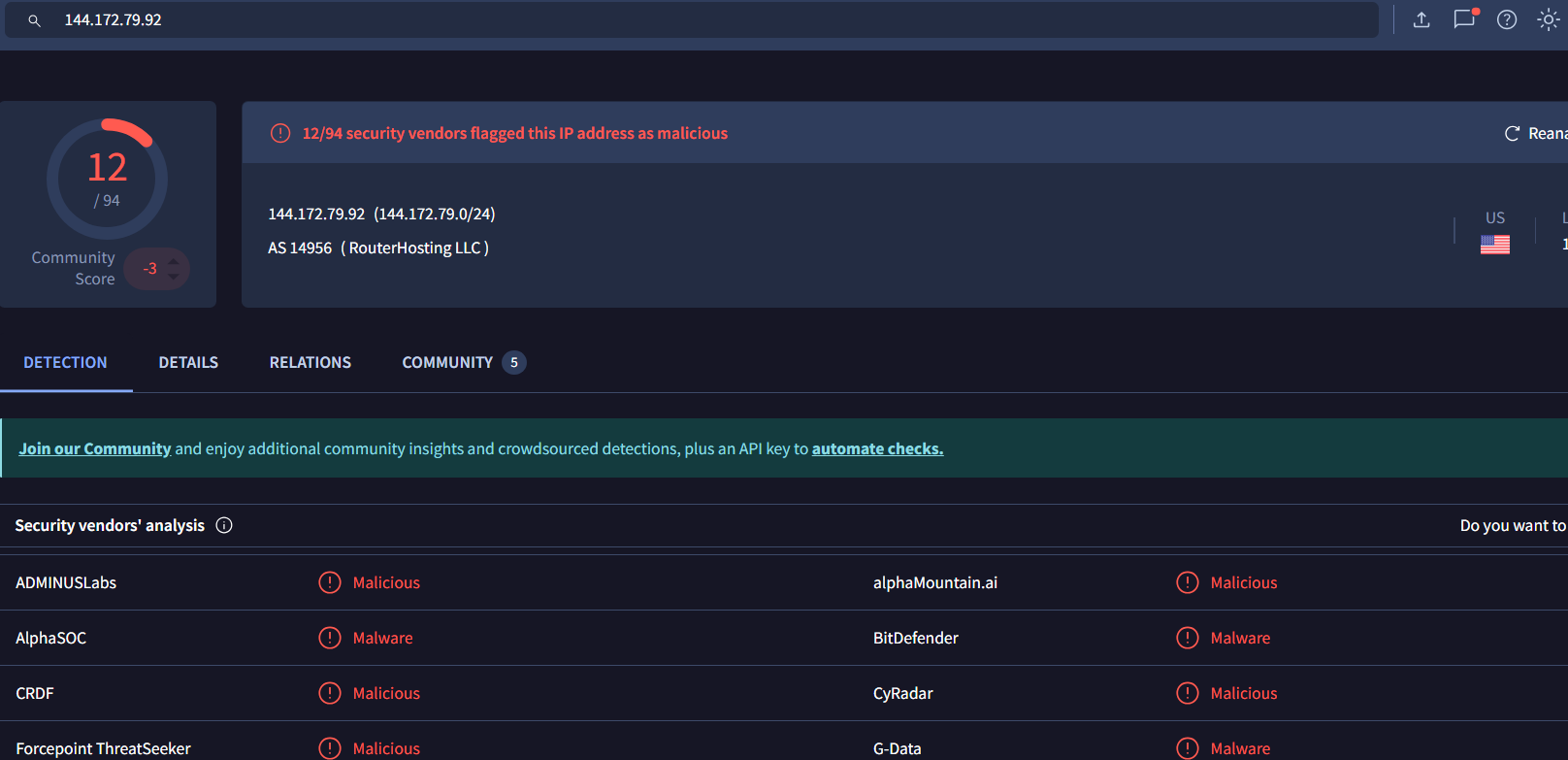Click the magnifier search icon
1568x760 pixels.
click(34, 20)
